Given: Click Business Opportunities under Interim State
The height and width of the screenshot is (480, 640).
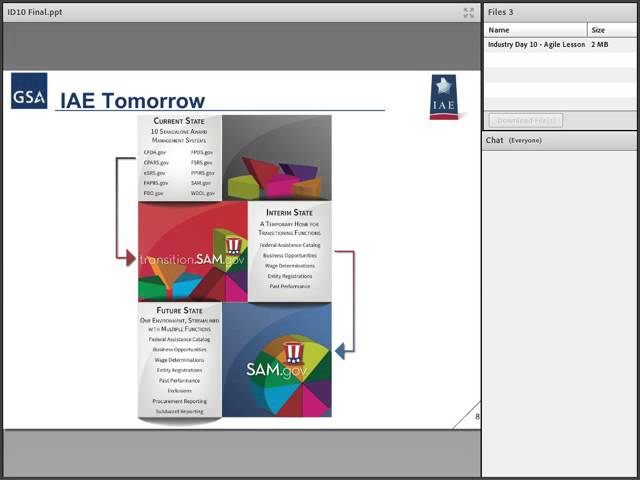Looking at the screenshot, I should click(x=290, y=256).
